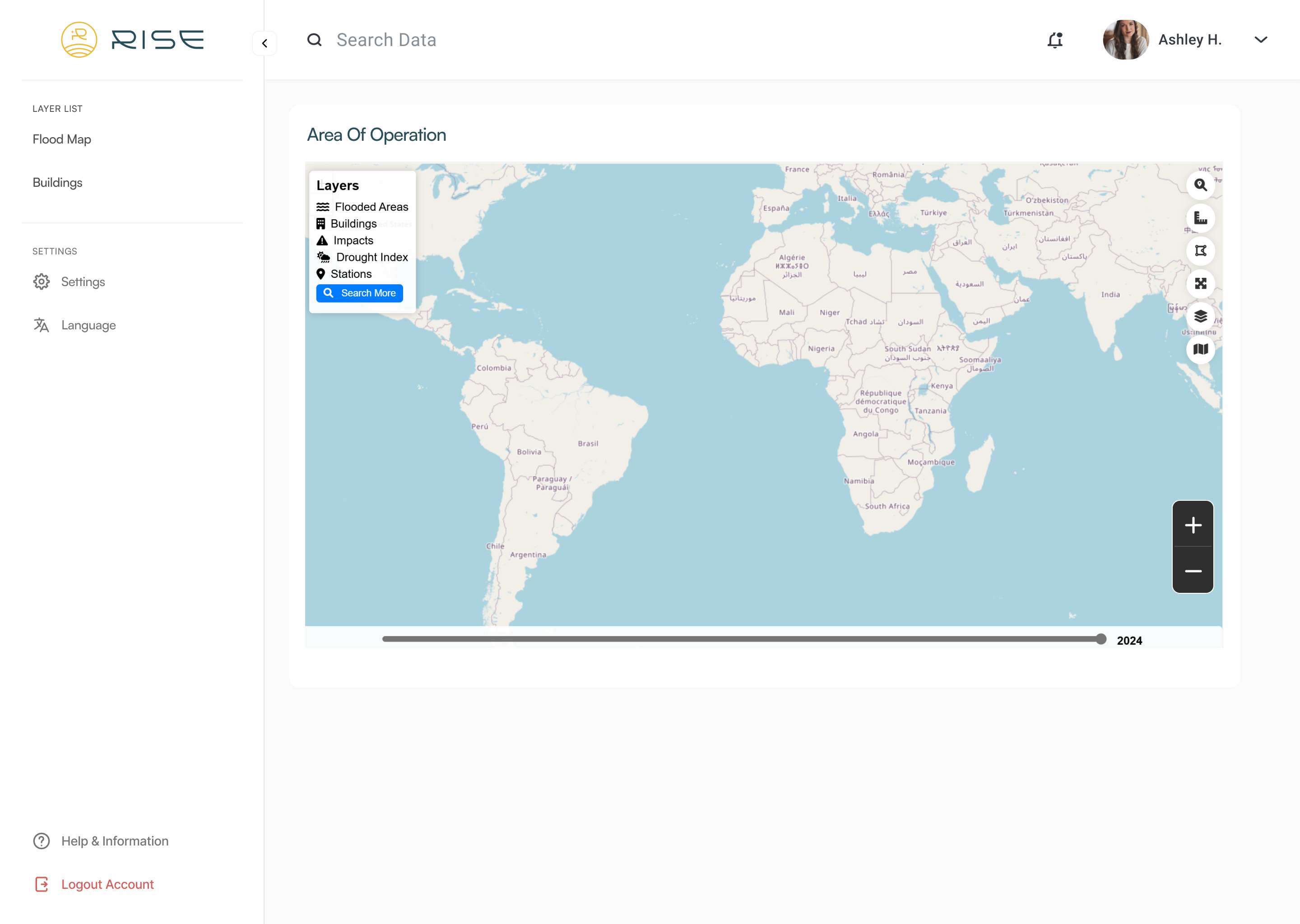The image size is (1300, 924).
Task: Click the Search More button
Action: (x=359, y=293)
